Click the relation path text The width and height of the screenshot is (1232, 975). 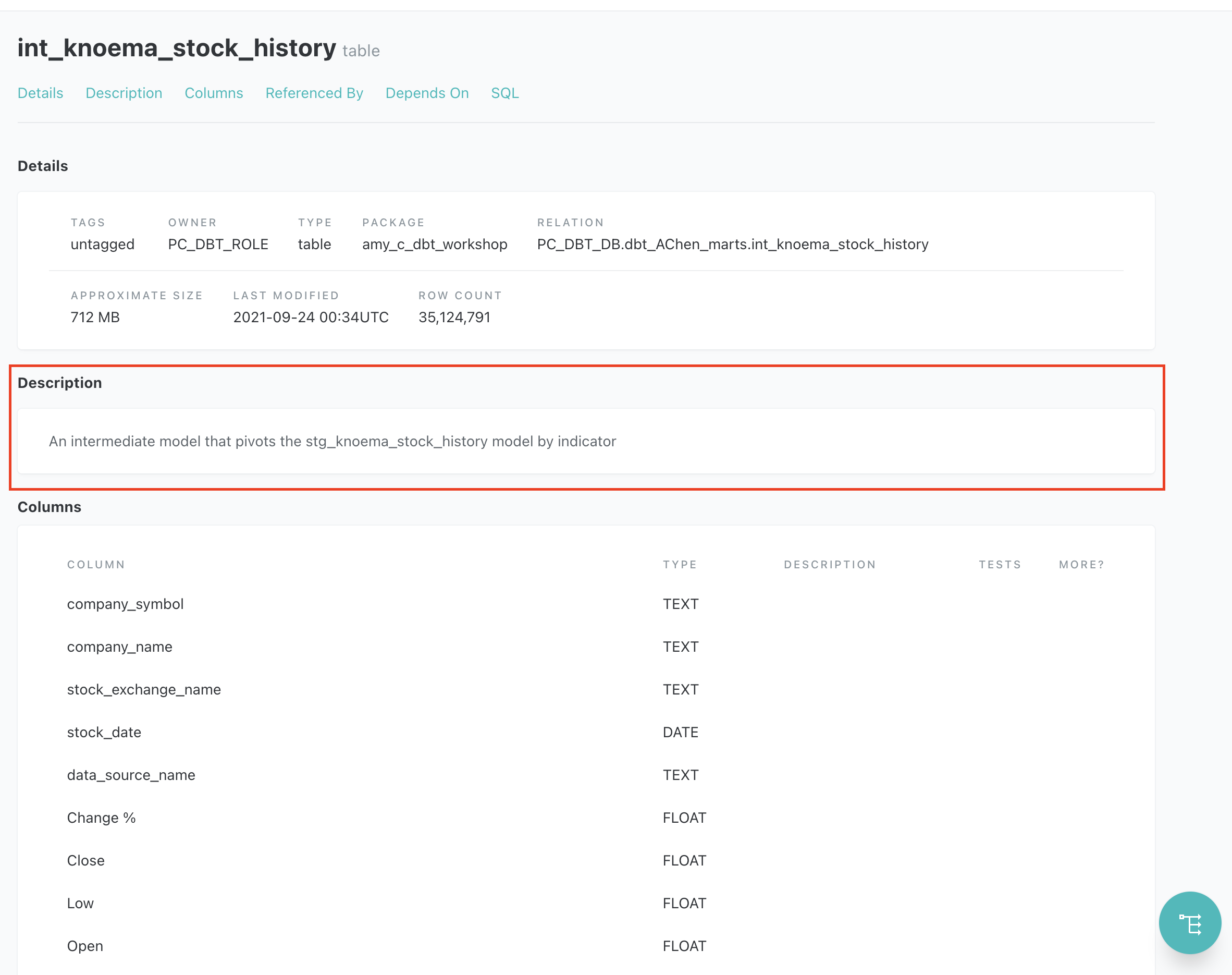tap(732, 245)
